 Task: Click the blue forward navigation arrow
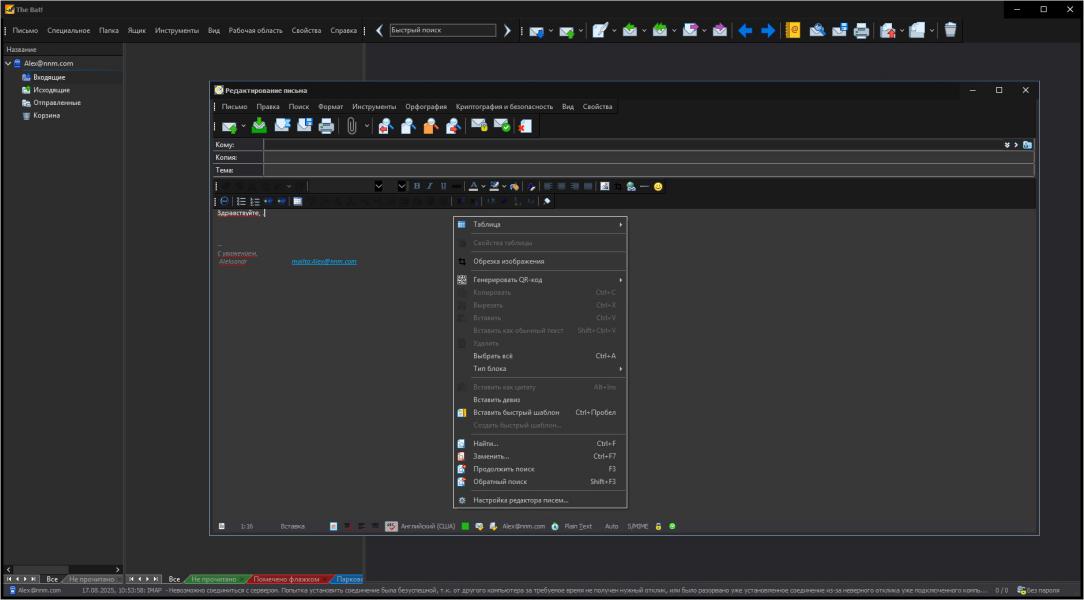point(768,31)
